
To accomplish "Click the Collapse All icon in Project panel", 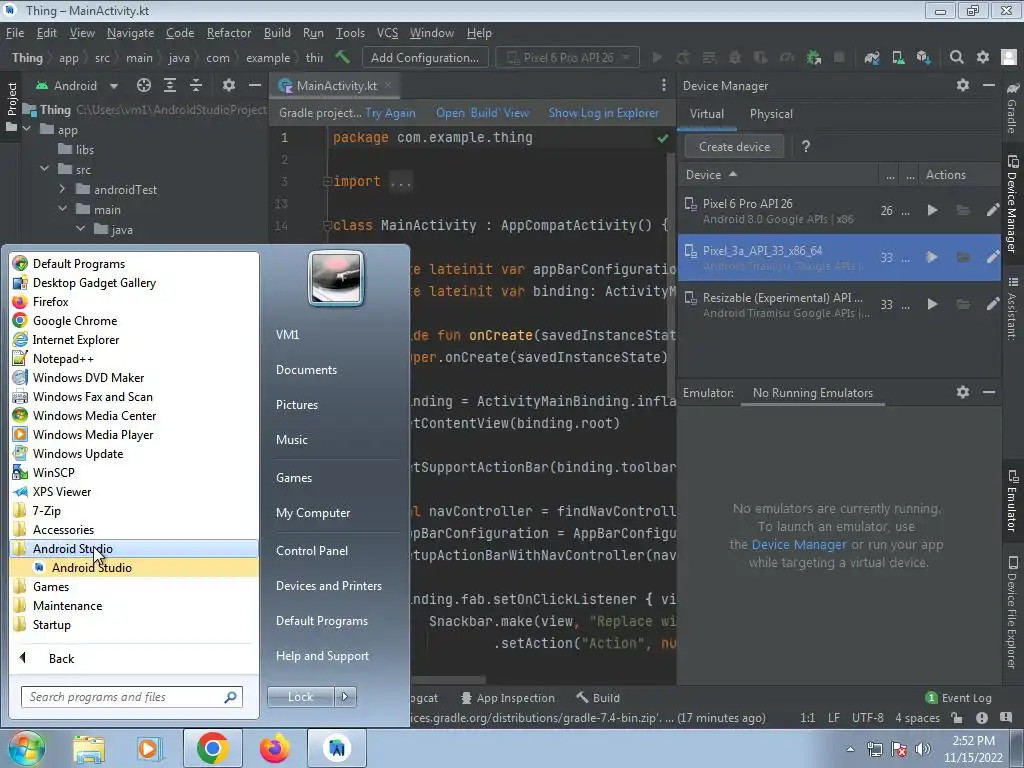I will [x=196, y=86].
